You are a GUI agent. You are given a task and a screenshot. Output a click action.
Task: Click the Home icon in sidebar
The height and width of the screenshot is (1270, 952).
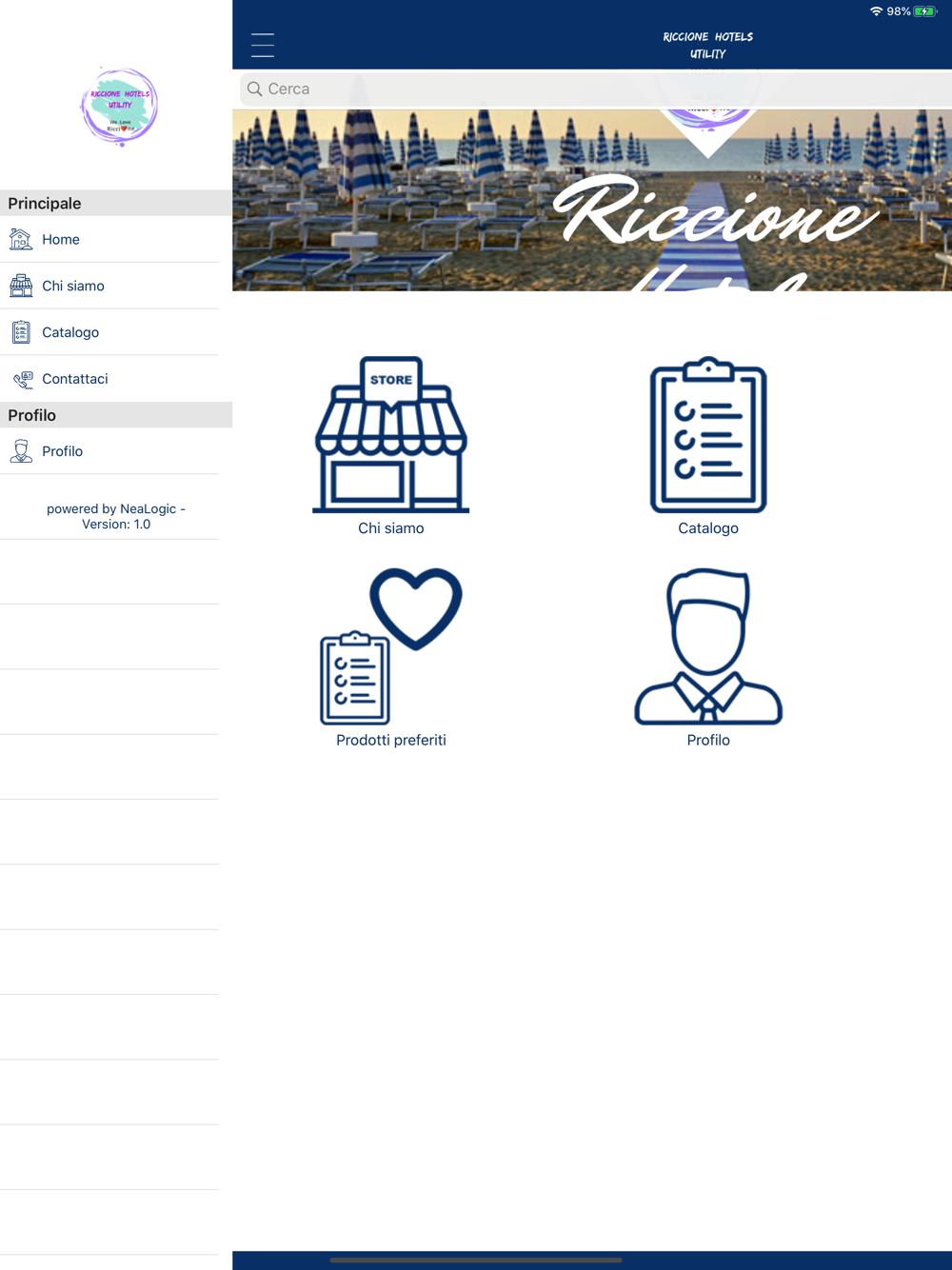(x=21, y=239)
